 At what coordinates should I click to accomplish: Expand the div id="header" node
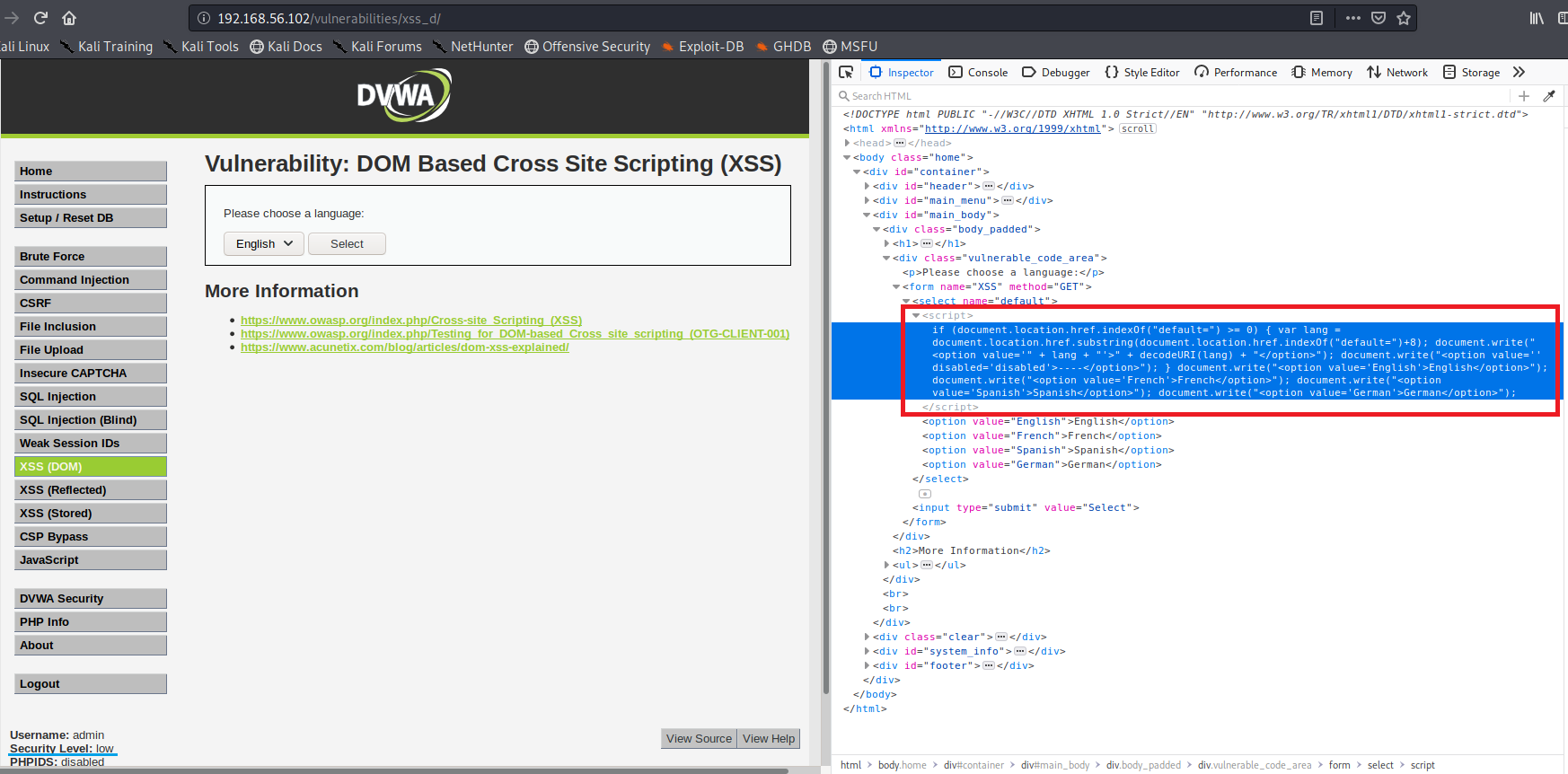[x=867, y=186]
